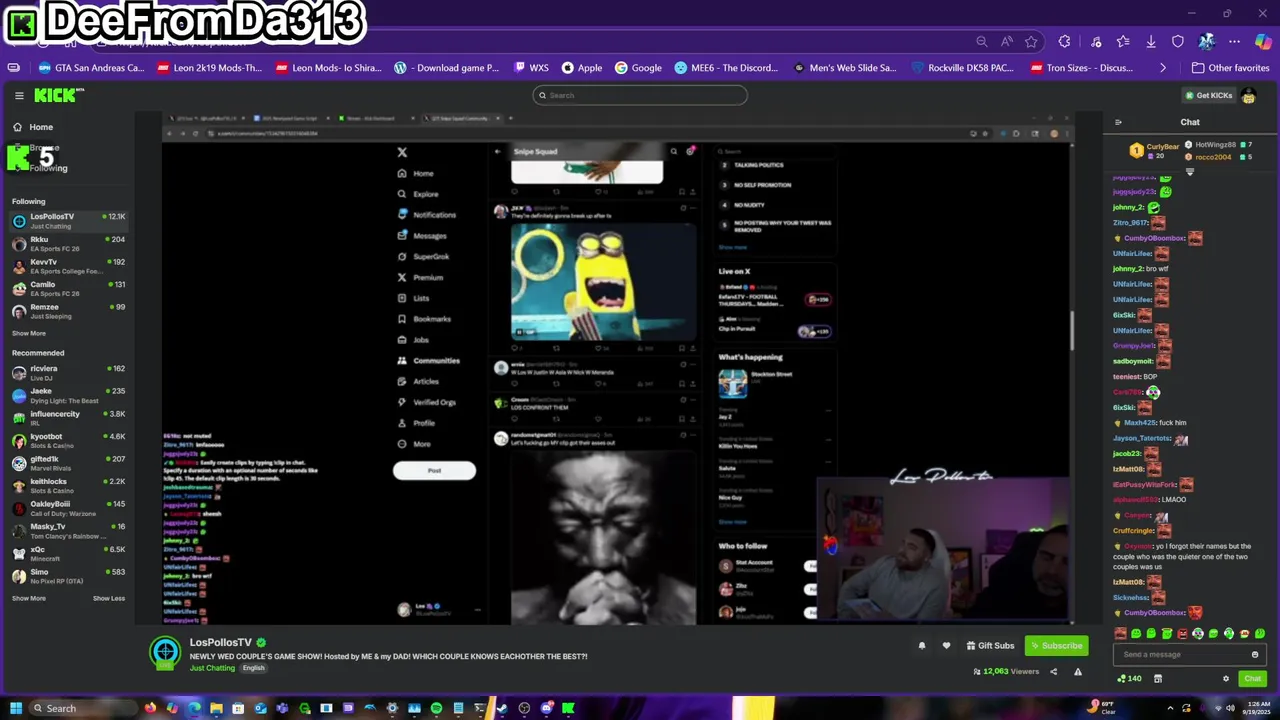Open gifted1k recommended channel
This screenshot has width=1280, height=720.
(x=68, y=463)
